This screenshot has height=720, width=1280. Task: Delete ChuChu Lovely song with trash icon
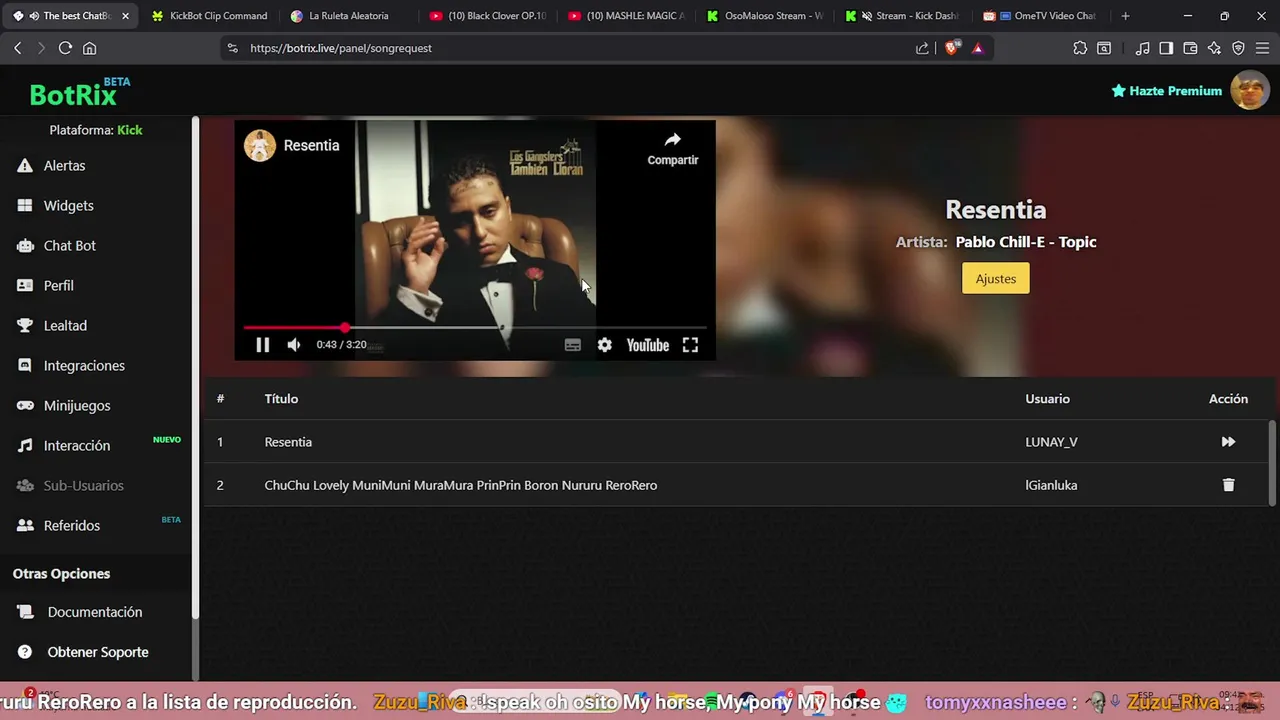point(1228,485)
